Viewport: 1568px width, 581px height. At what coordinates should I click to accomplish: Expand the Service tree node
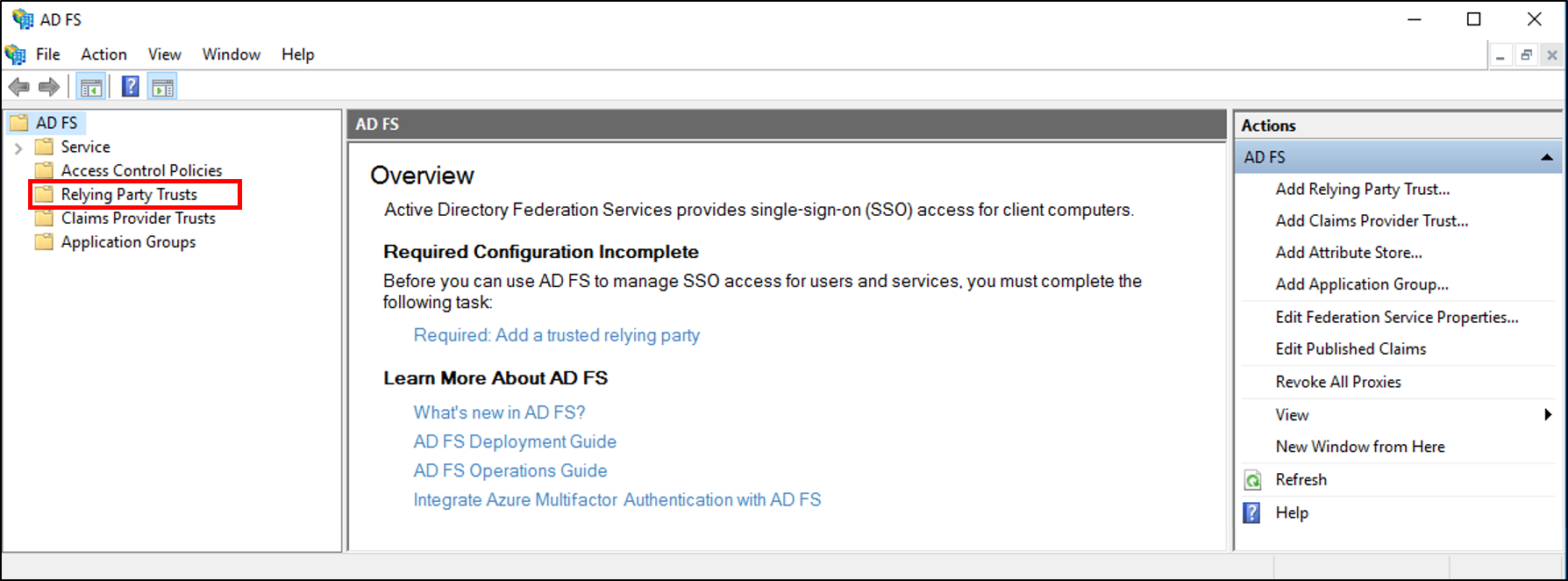19,147
